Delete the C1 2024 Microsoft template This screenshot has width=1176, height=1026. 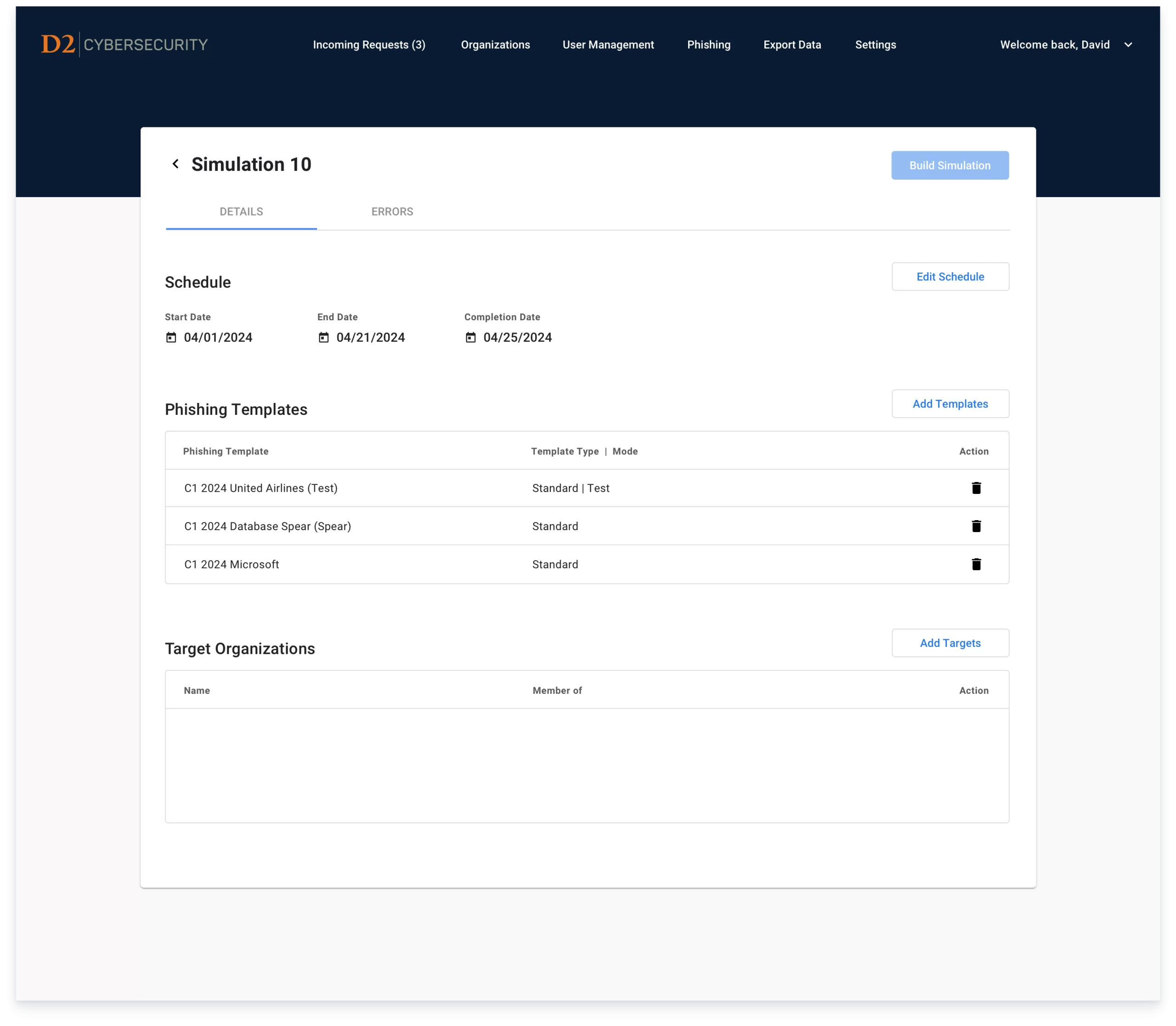pyautogui.click(x=976, y=565)
